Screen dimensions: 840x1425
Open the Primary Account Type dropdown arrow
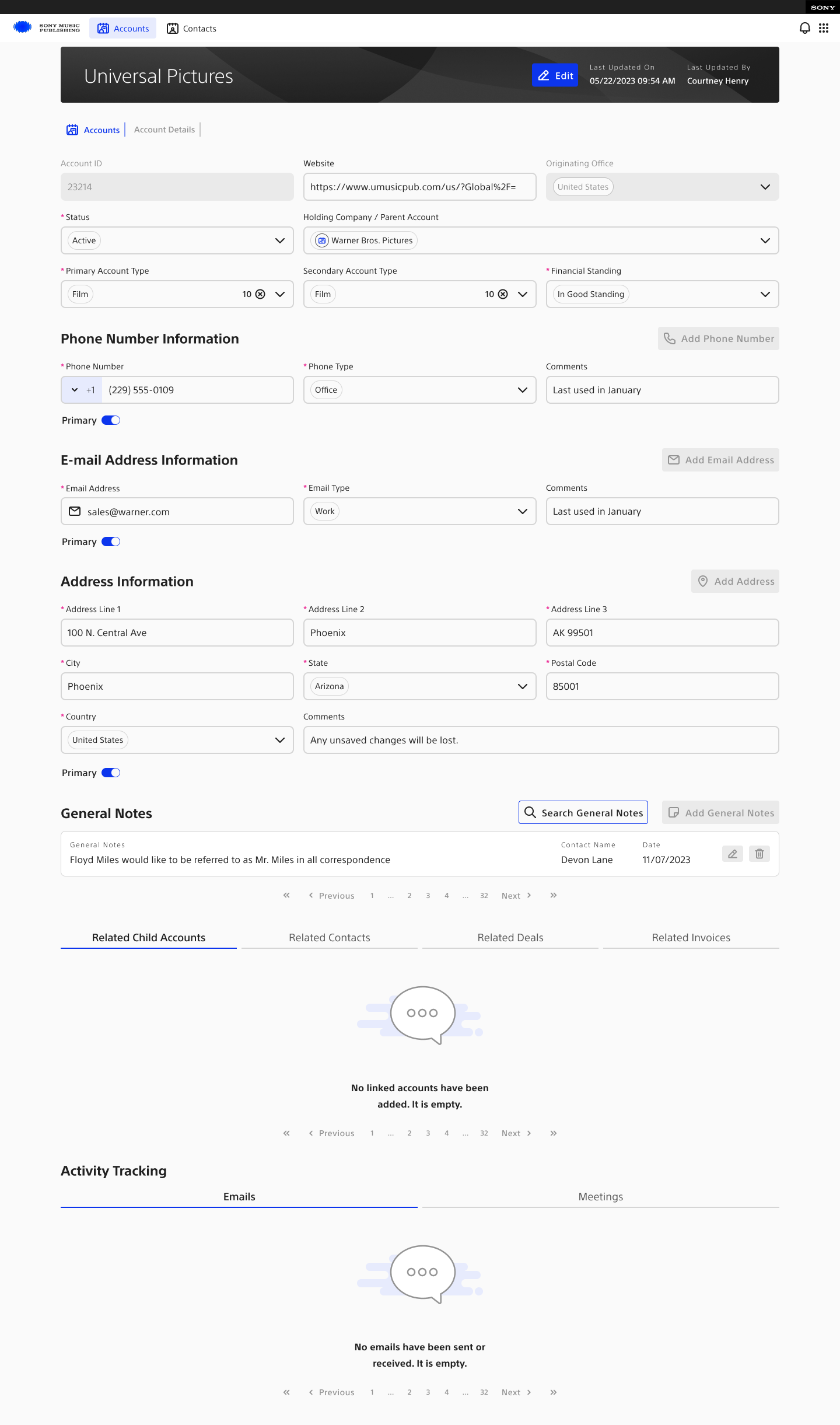(x=280, y=294)
